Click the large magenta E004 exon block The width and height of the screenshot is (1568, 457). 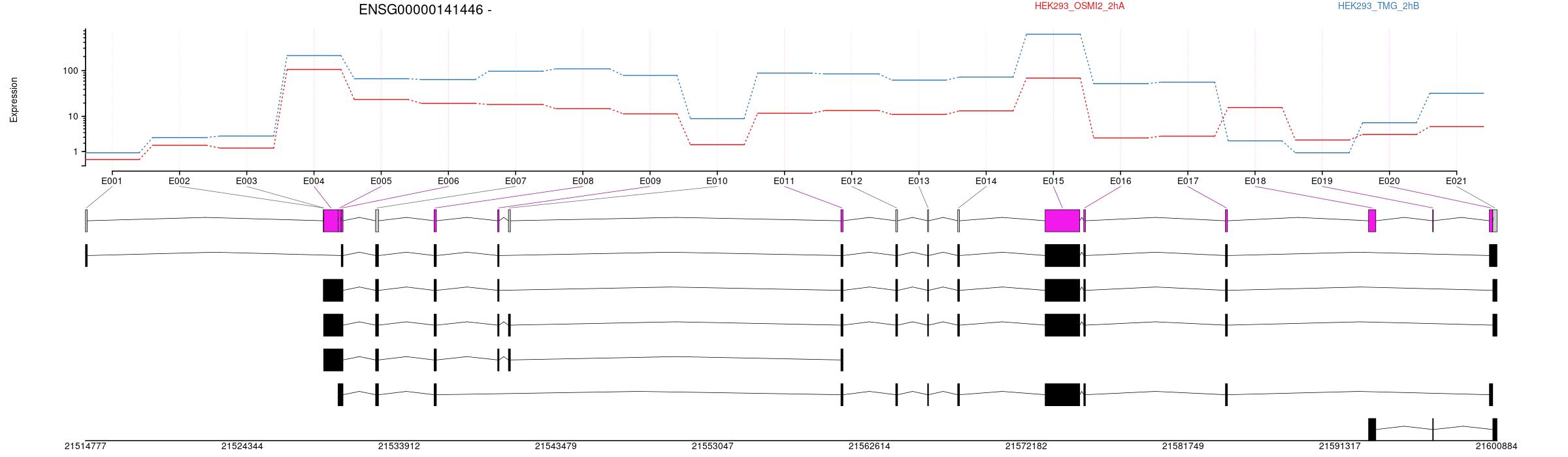(x=331, y=221)
